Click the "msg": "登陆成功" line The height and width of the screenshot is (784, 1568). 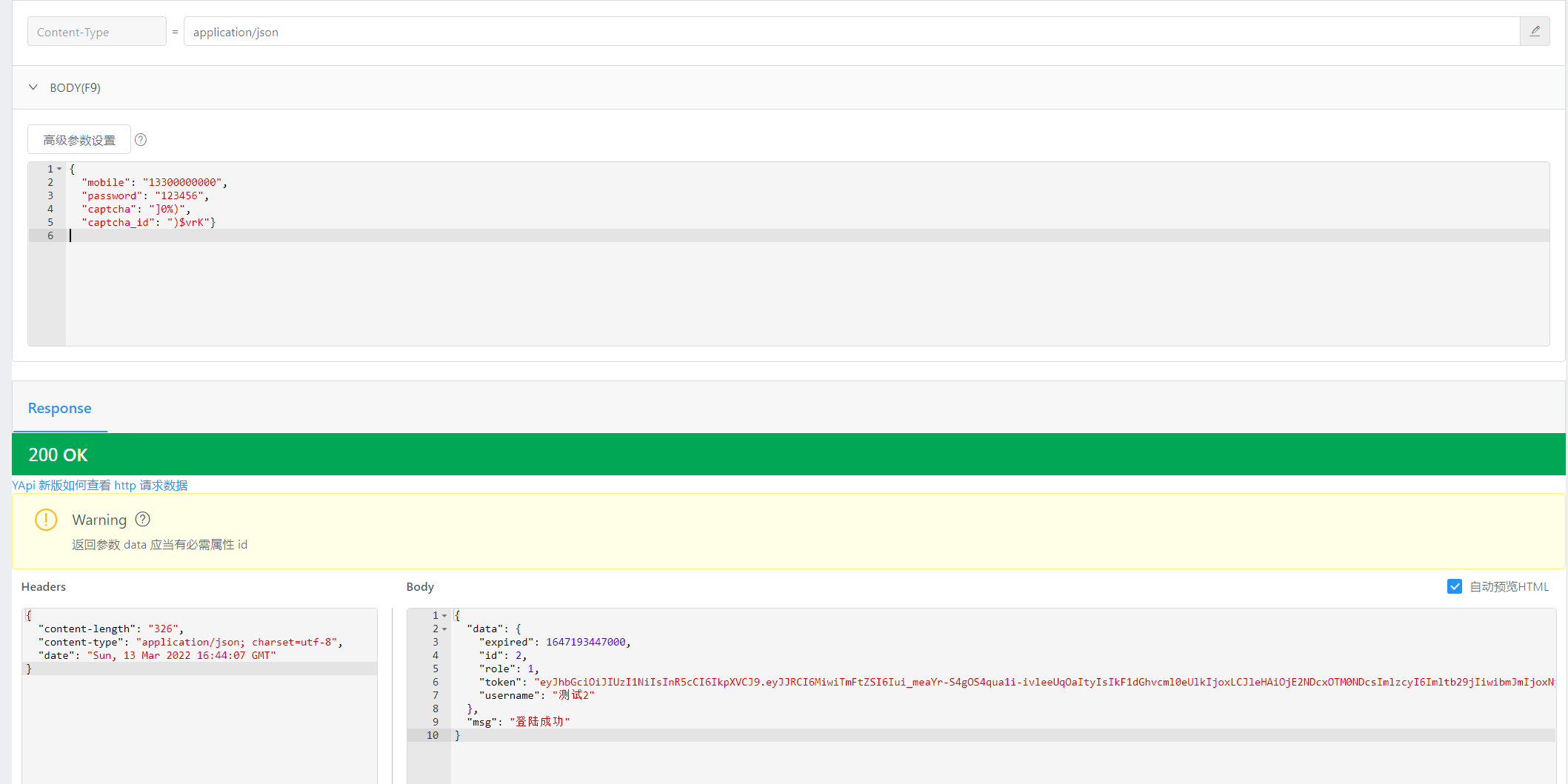(518, 722)
